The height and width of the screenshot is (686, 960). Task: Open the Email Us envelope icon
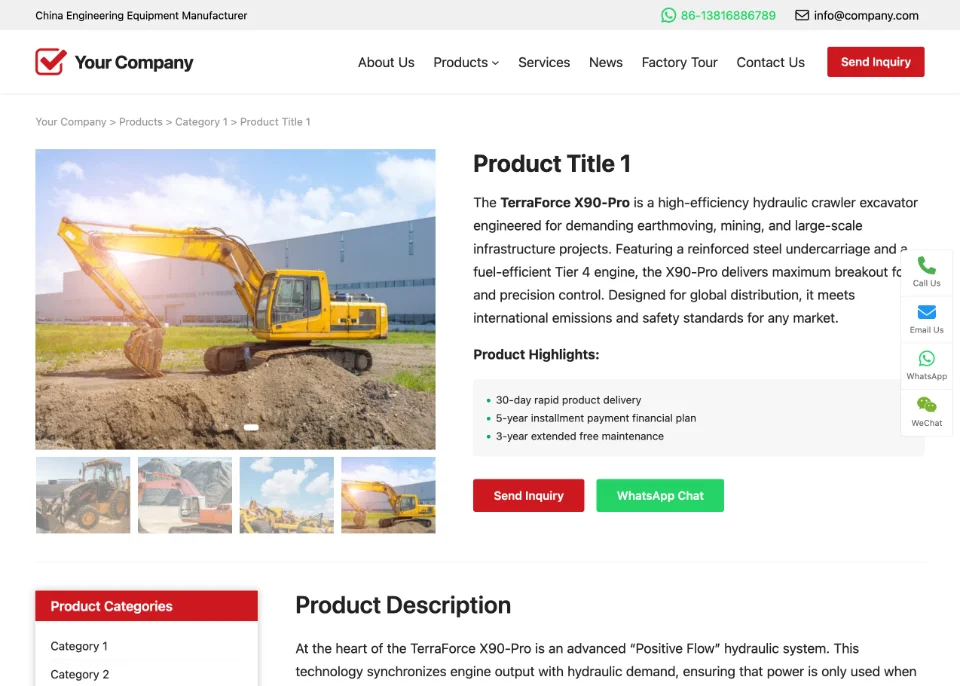[x=926, y=312]
